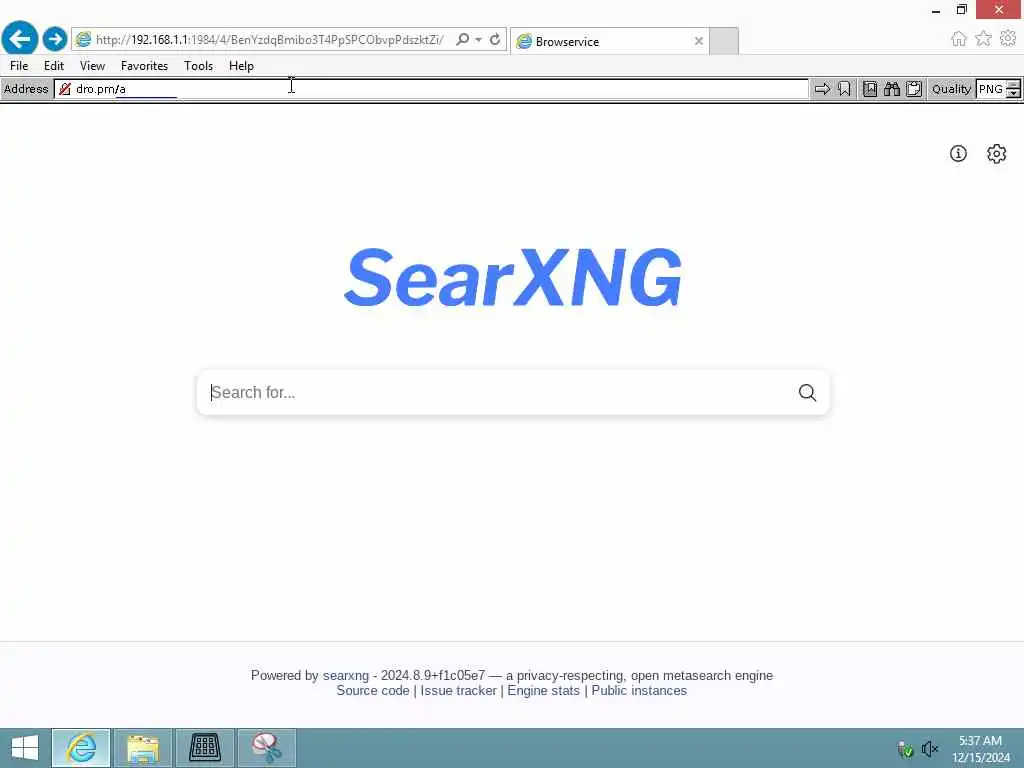Open Snipping Tool taskbar icon

[x=267, y=748]
